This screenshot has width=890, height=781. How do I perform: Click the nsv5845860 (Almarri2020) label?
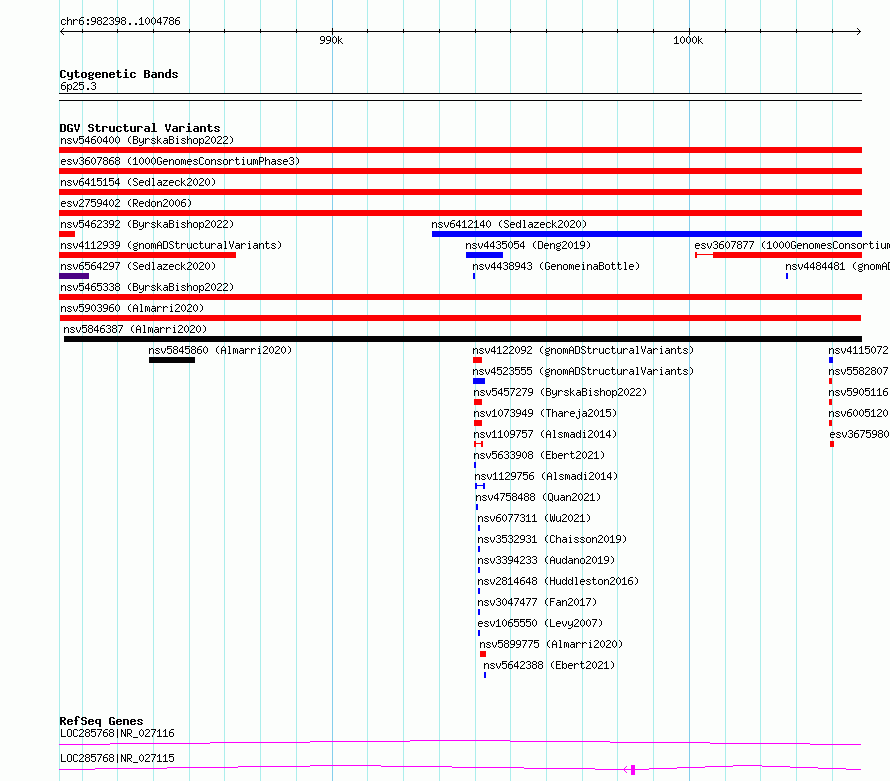tap(220, 350)
